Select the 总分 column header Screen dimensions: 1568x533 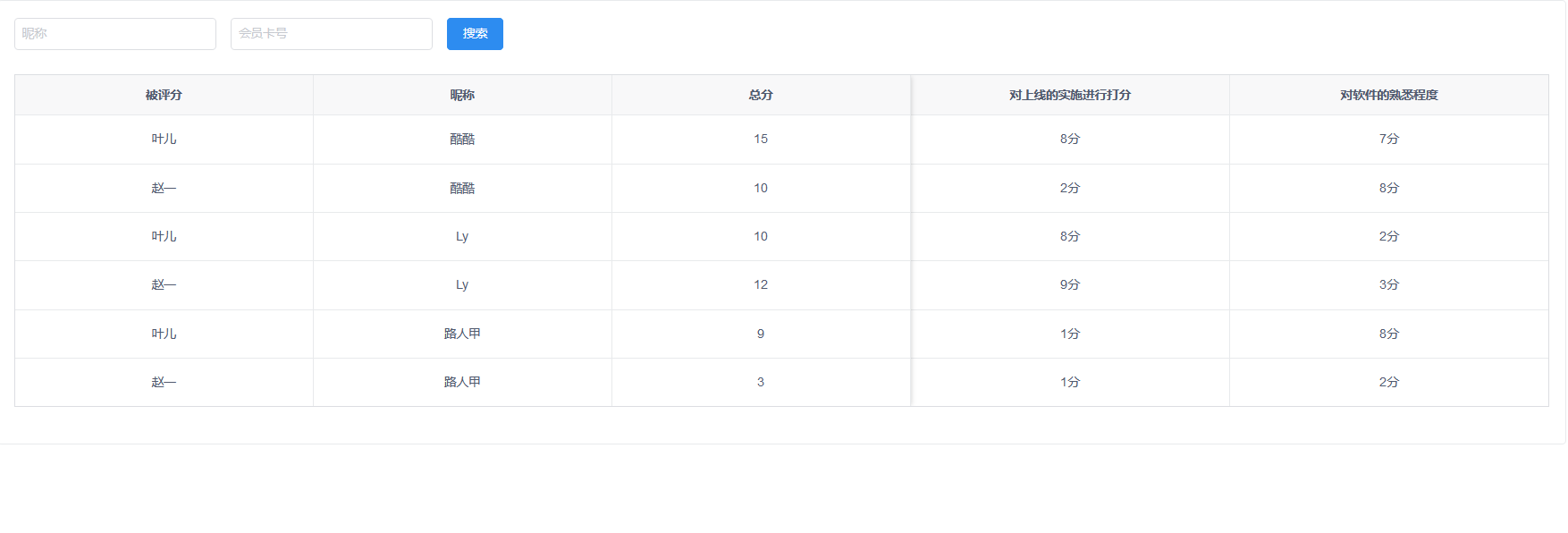click(761, 95)
